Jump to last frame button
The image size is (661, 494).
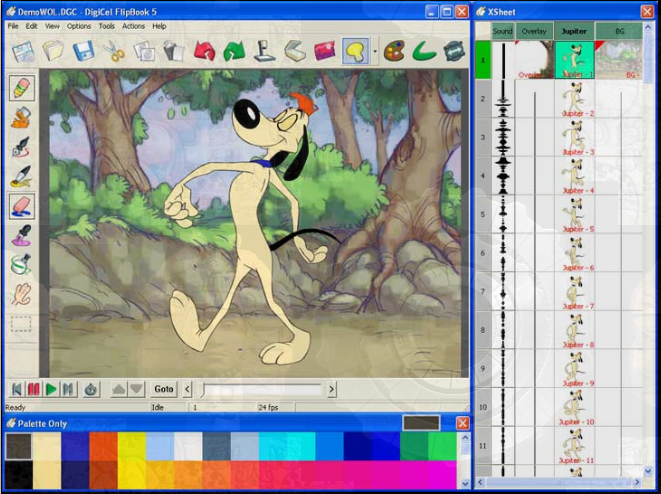(x=68, y=389)
